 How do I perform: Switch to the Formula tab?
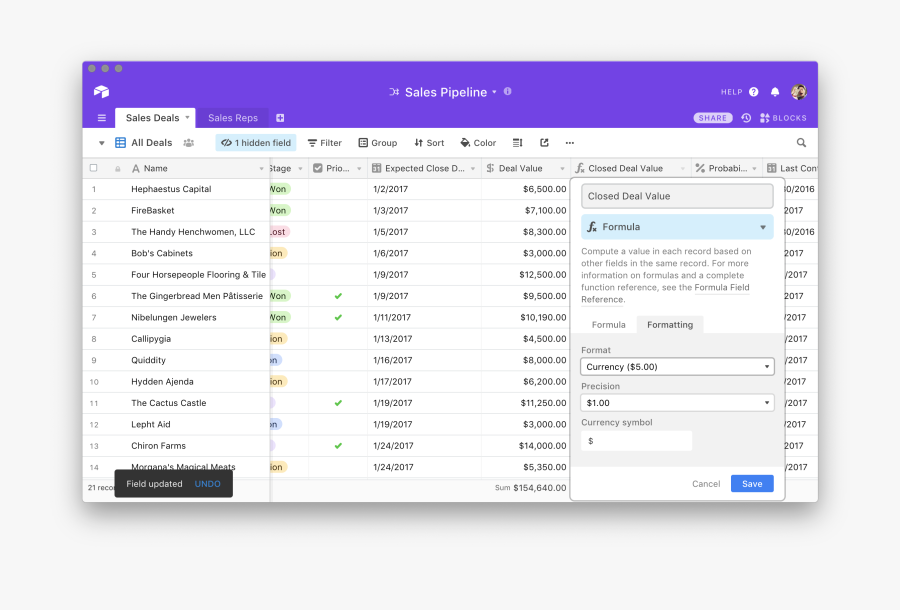pyautogui.click(x=608, y=325)
